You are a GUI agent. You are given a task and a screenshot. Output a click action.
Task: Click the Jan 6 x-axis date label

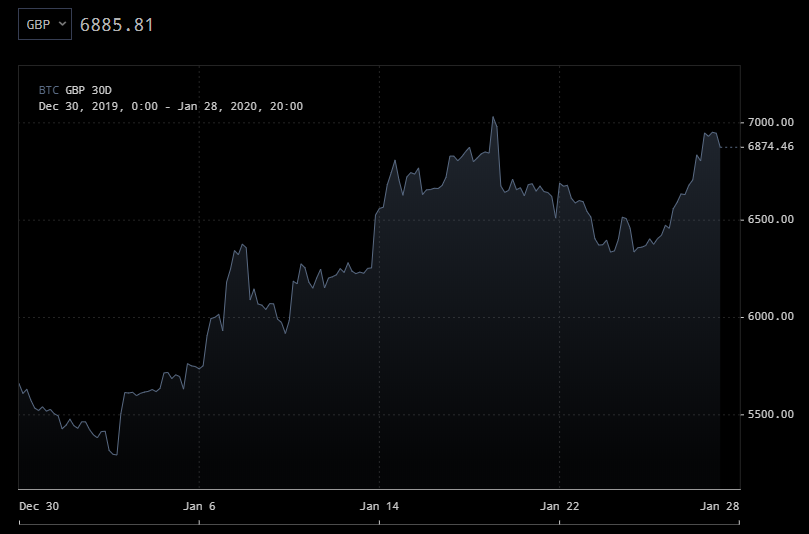(x=199, y=506)
